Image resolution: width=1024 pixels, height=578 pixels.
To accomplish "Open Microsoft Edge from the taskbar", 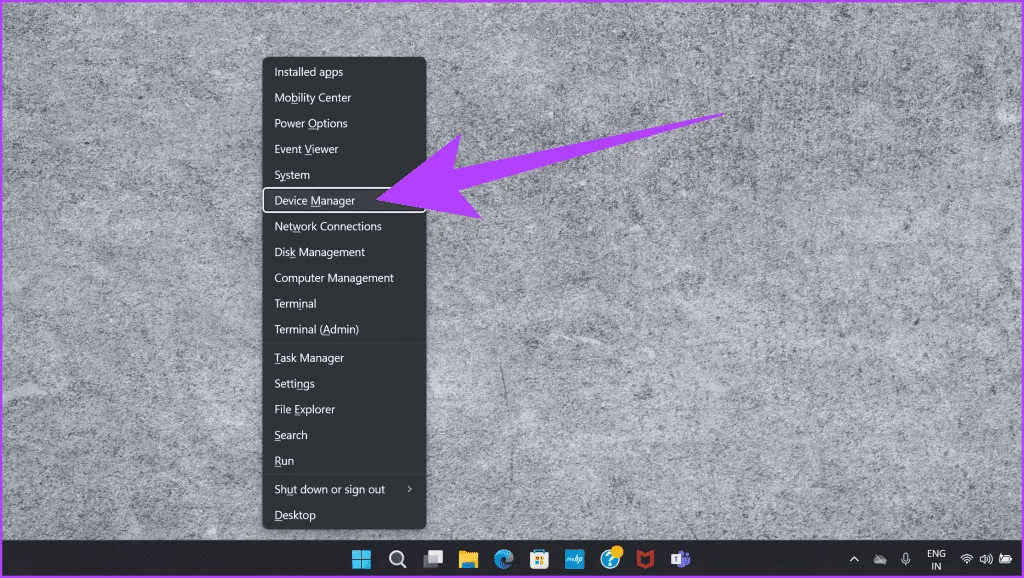I will coord(503,559).
